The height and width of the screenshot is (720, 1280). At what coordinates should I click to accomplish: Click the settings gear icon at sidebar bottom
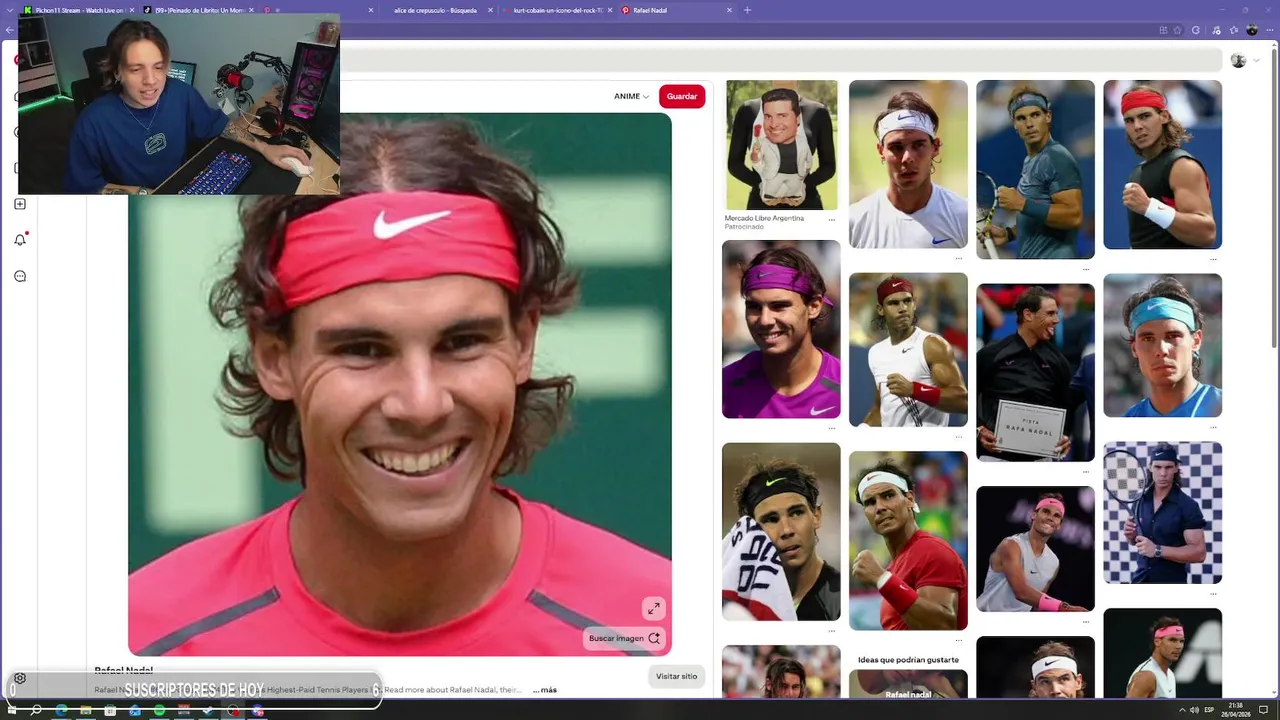pos(19,678)
